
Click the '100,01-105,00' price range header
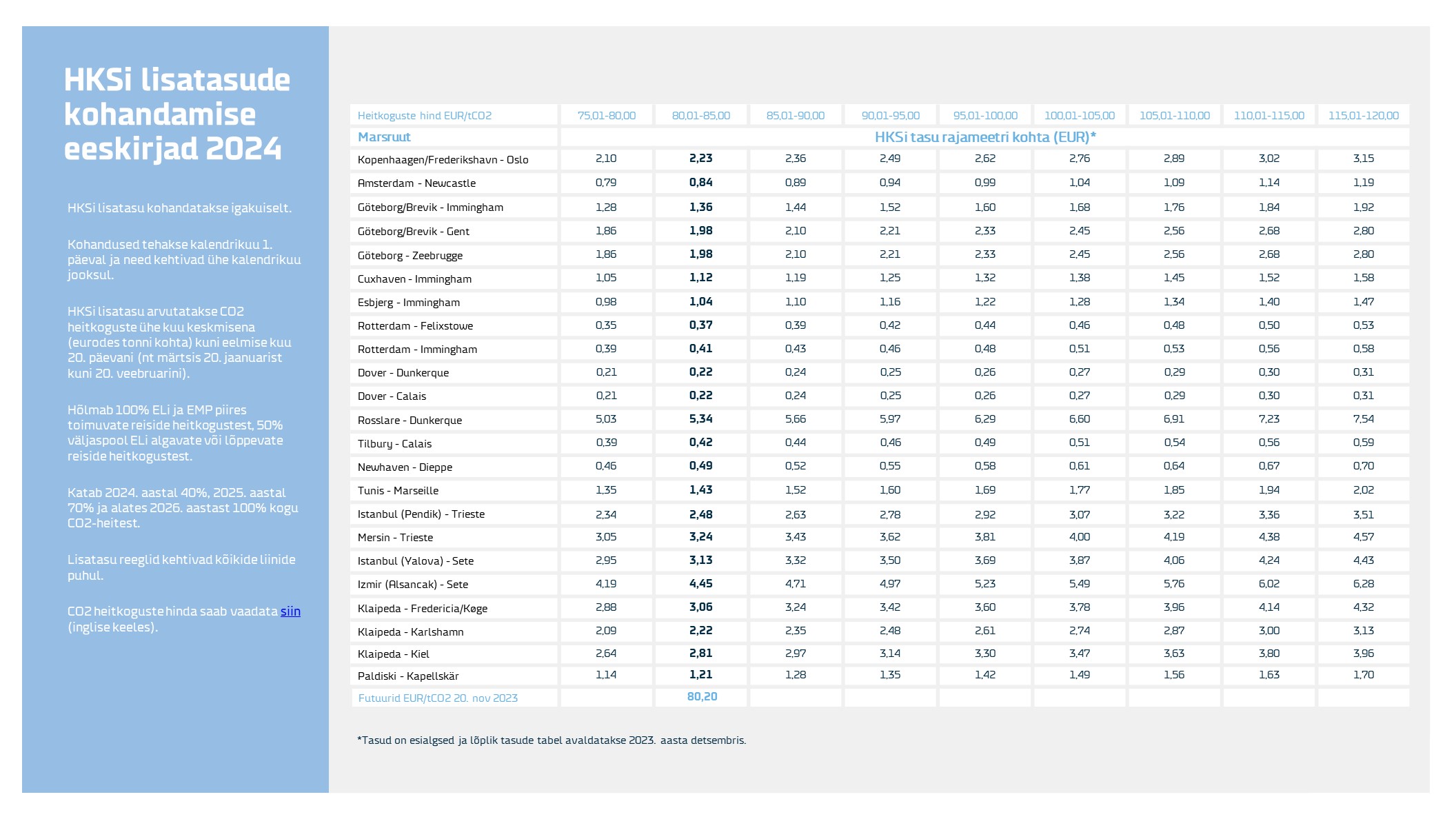tap(1079, 116)
